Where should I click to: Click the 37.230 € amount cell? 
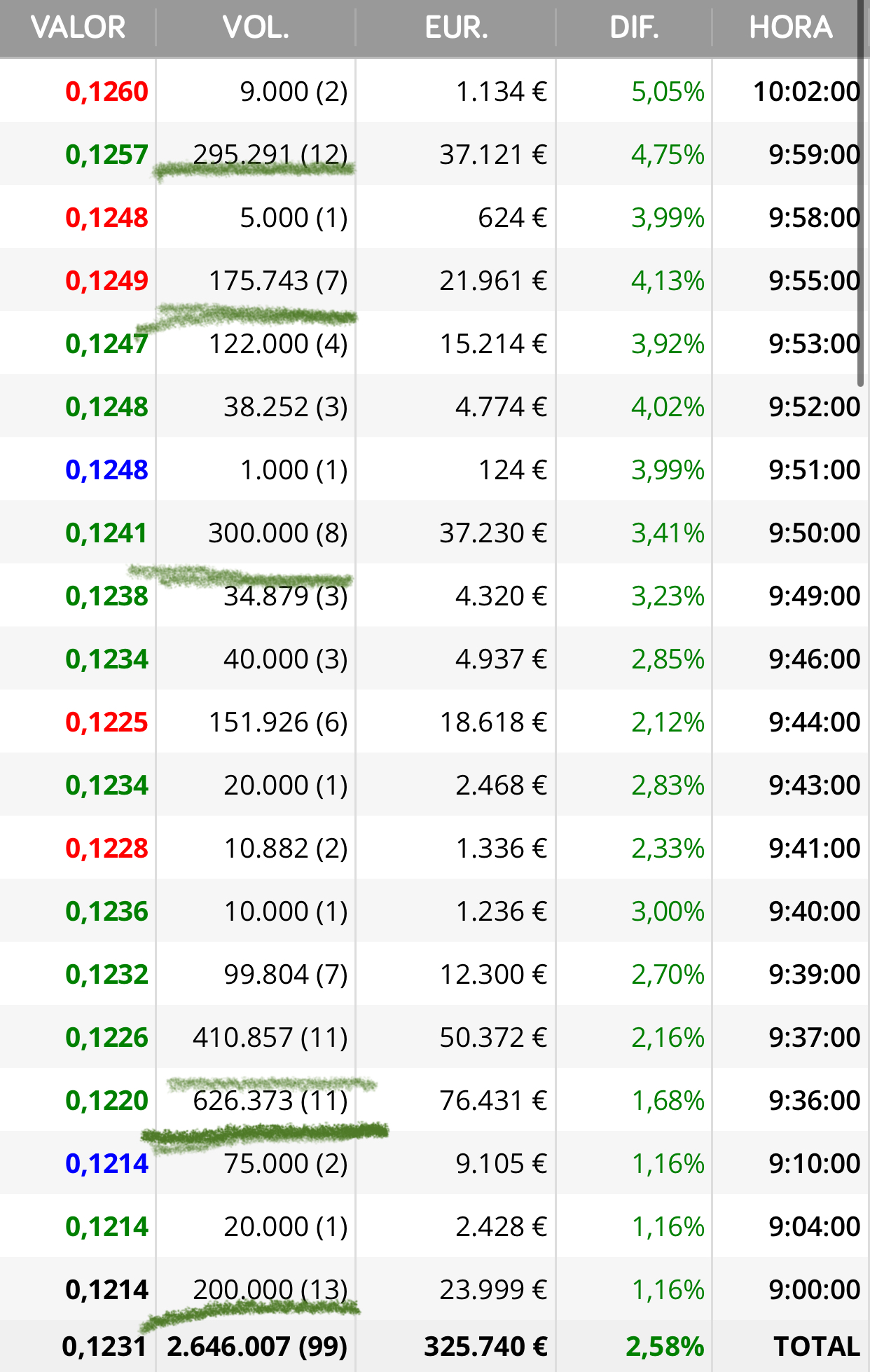click(x=493, y=533)
